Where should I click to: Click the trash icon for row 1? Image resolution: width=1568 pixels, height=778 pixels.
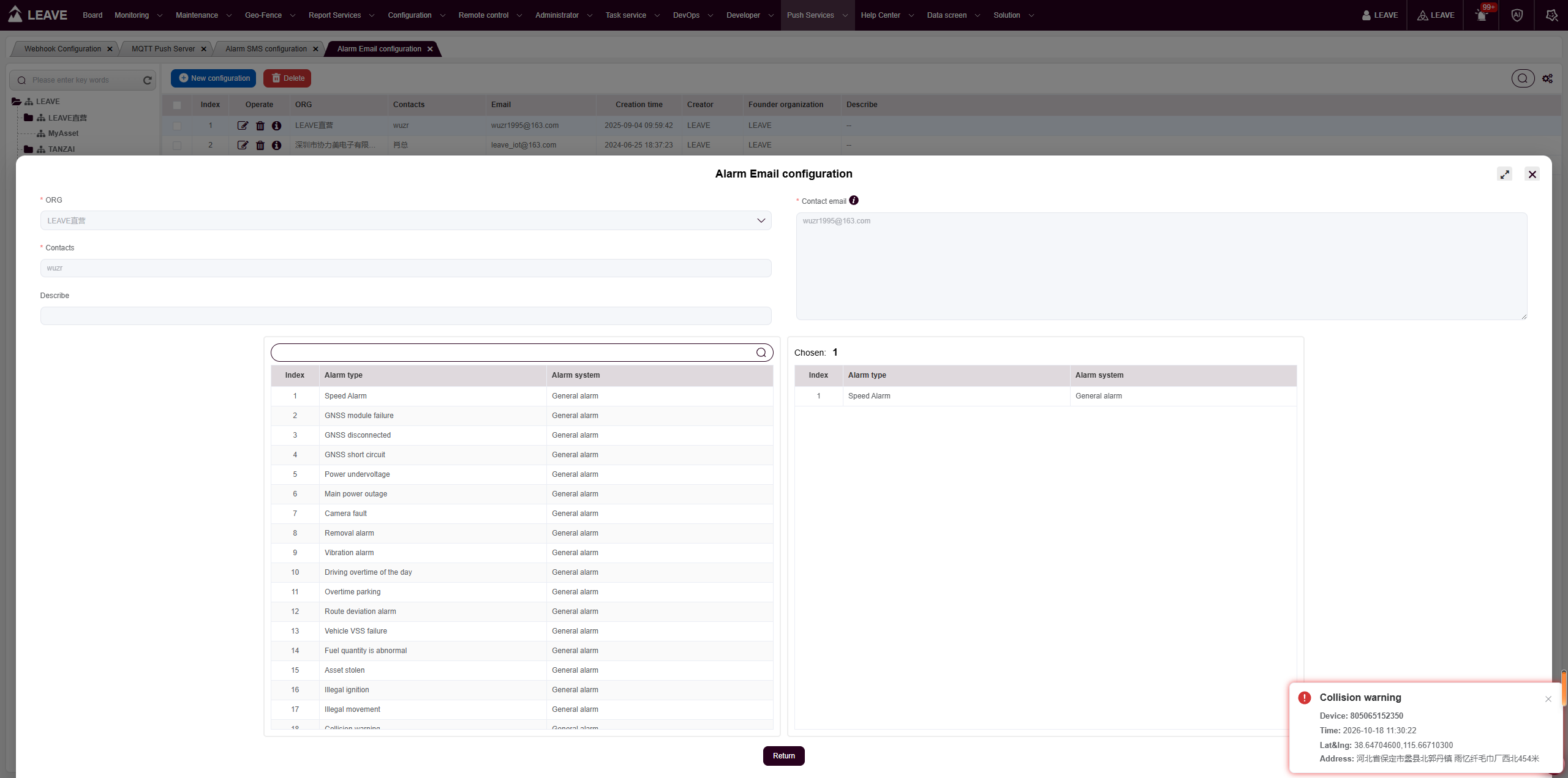point(260,125)
